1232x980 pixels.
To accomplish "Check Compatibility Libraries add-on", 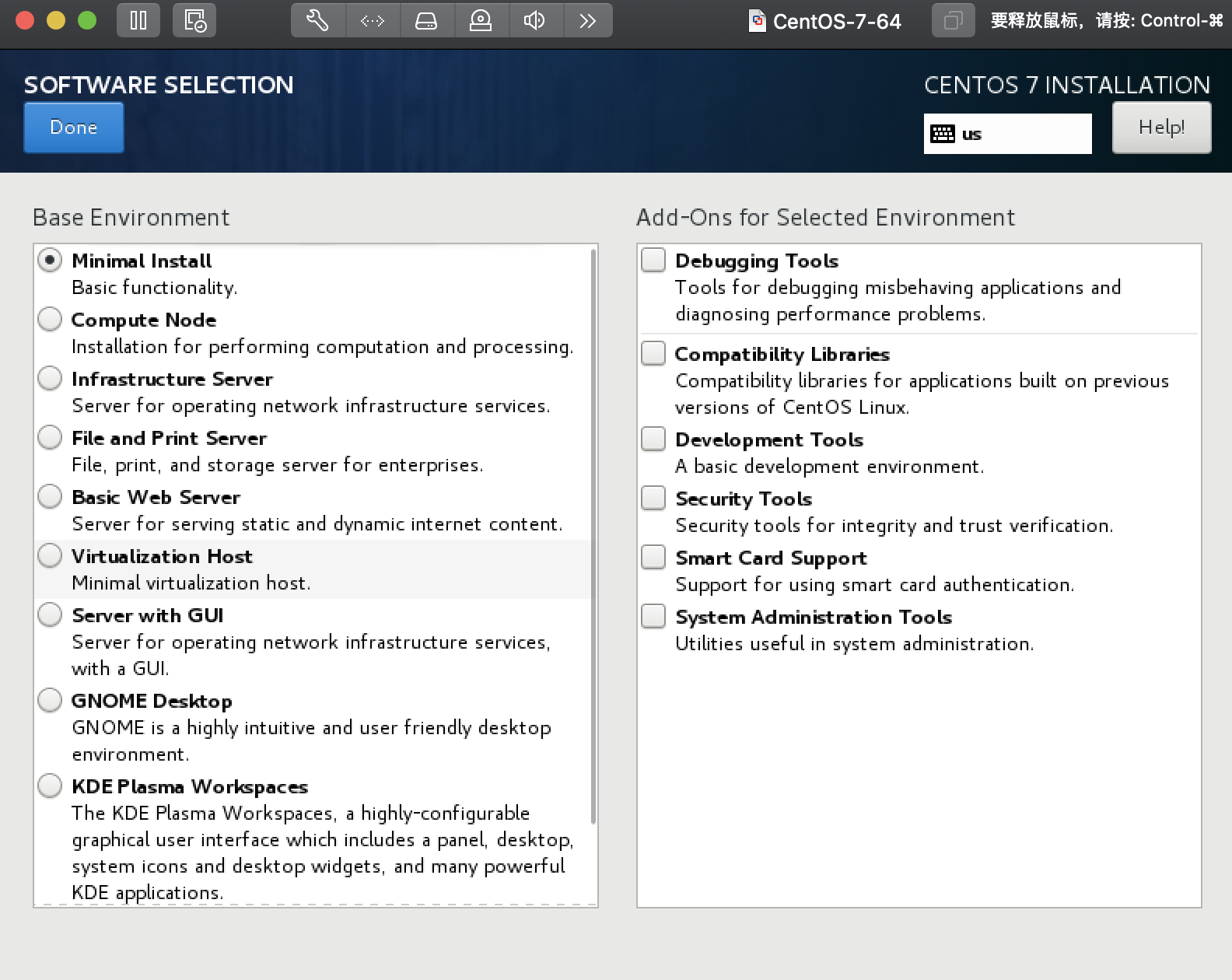I will tap(653, 353).
